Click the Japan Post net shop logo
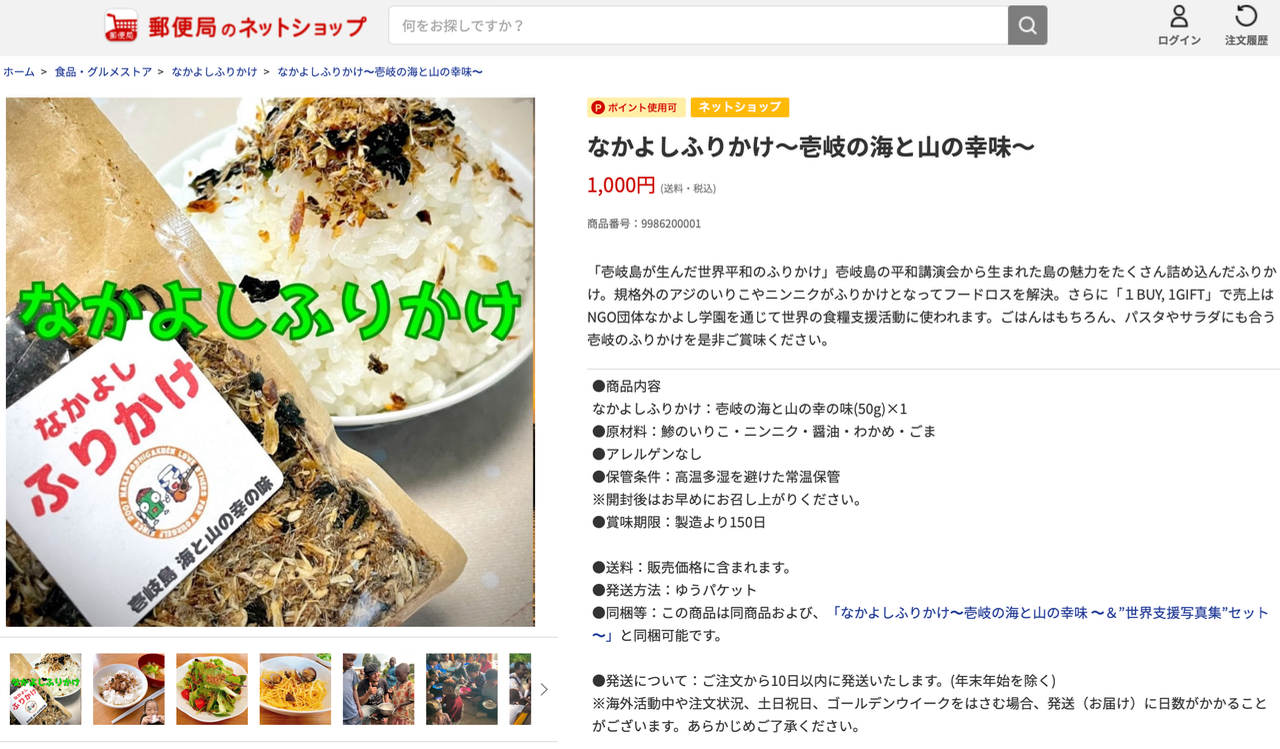Screen dimensions: 1280x749 tap(236, 26)
